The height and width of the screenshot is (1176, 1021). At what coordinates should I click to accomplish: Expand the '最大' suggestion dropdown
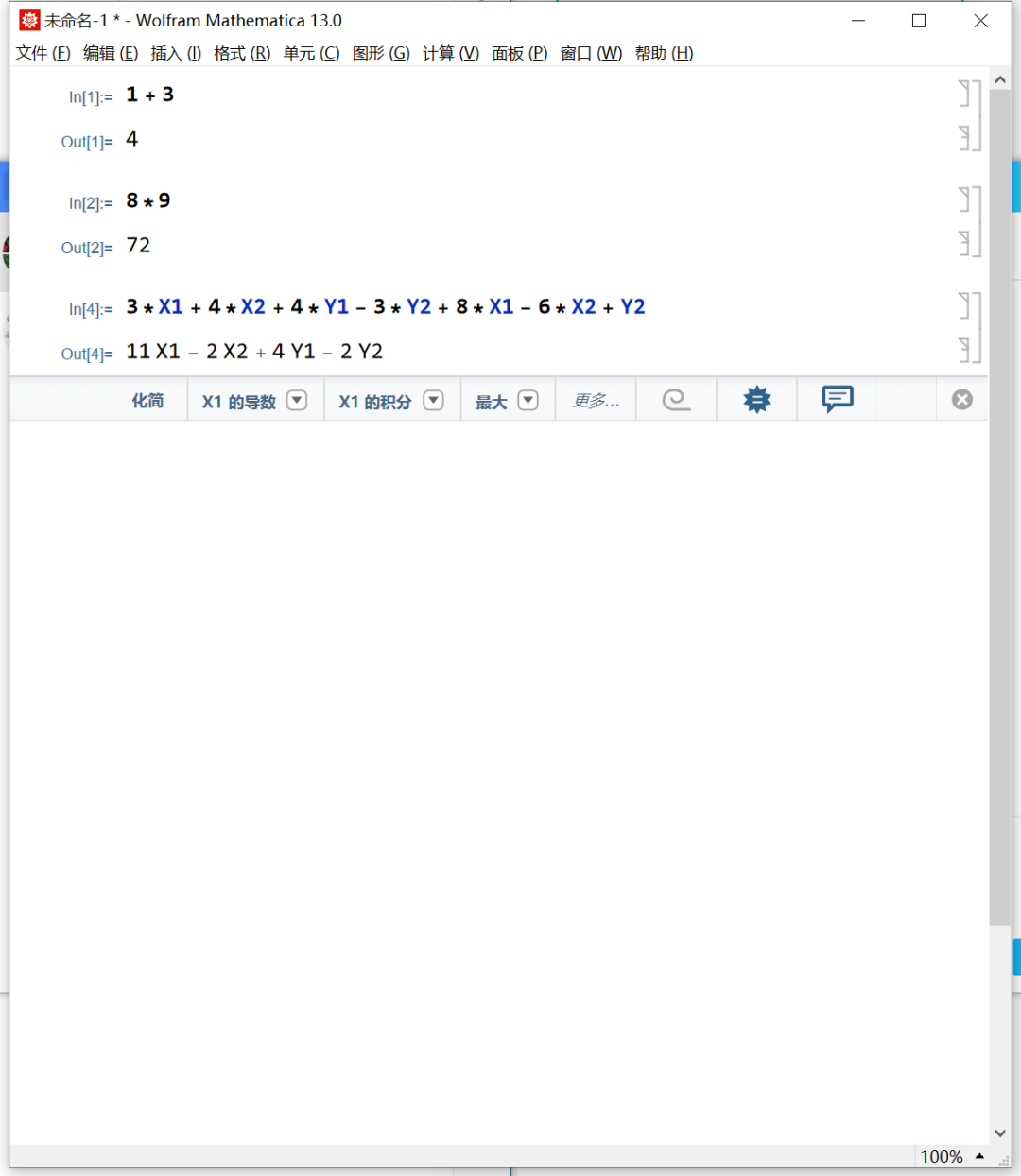click(529, 400)
